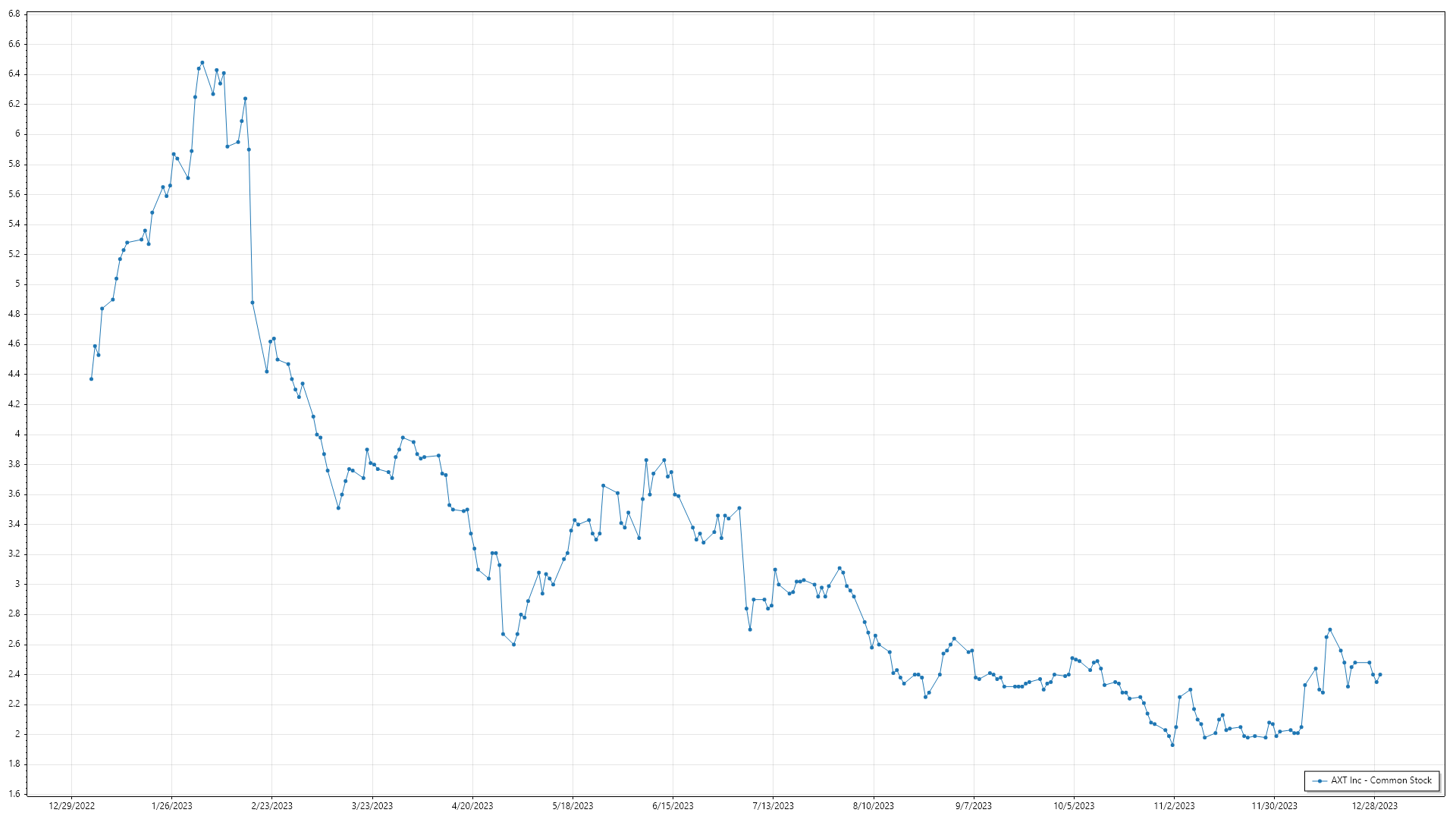Click the lowest data point near 1.93

point(1172,745)
